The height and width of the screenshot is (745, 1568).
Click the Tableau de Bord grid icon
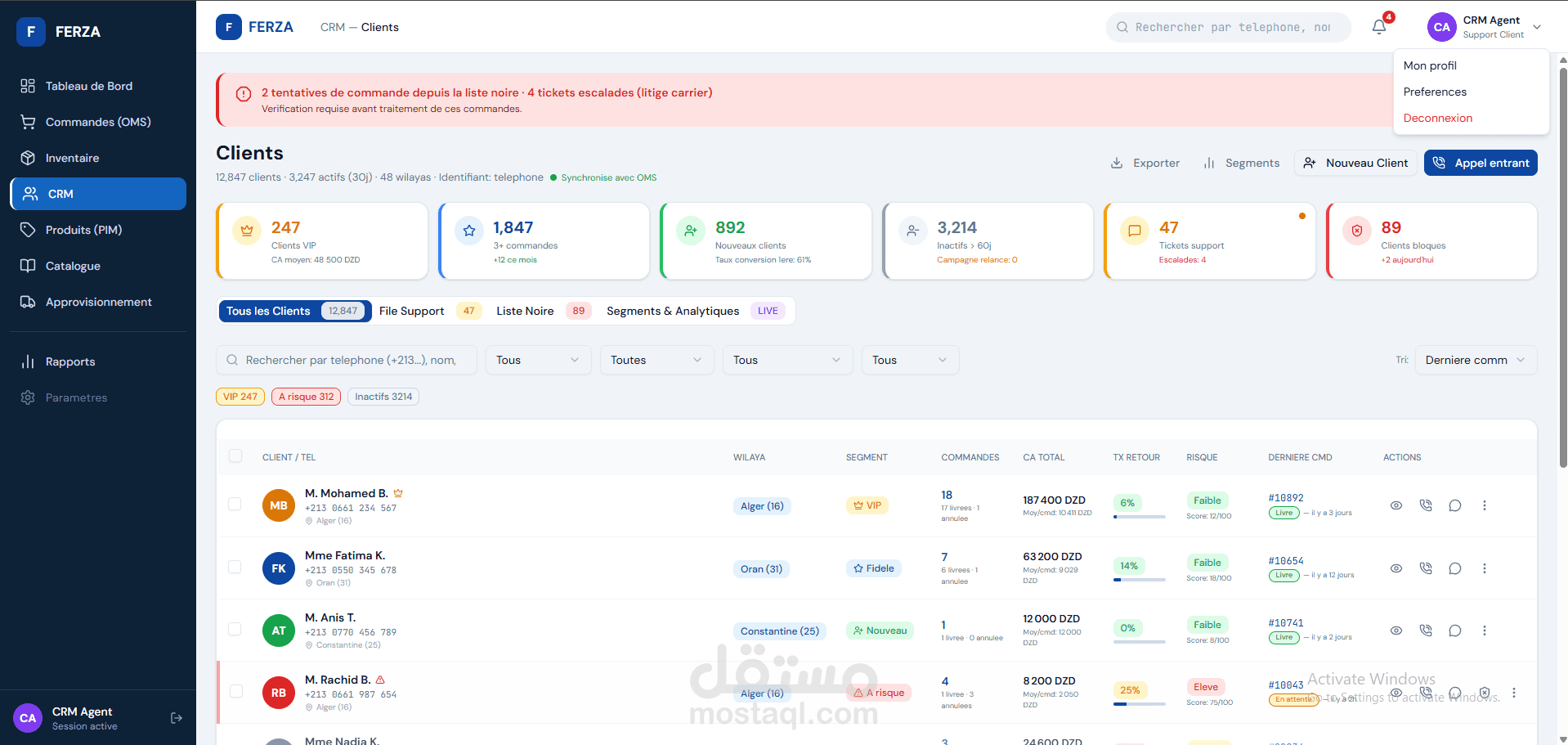28,86
